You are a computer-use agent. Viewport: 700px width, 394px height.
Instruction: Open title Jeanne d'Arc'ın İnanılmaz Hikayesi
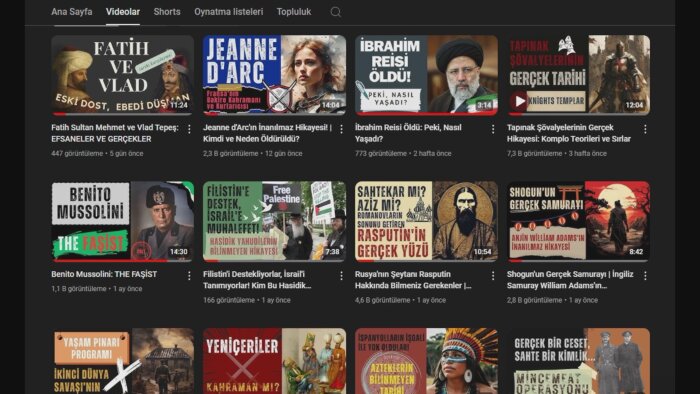click(267, 133)
